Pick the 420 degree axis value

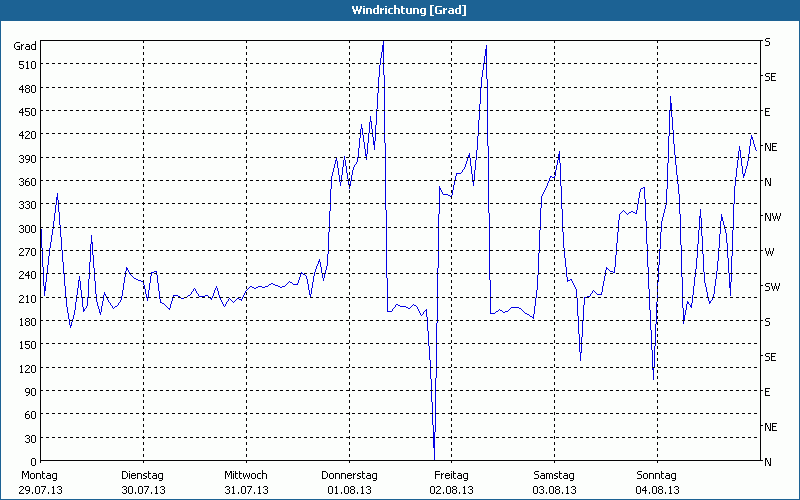point(27,135)
